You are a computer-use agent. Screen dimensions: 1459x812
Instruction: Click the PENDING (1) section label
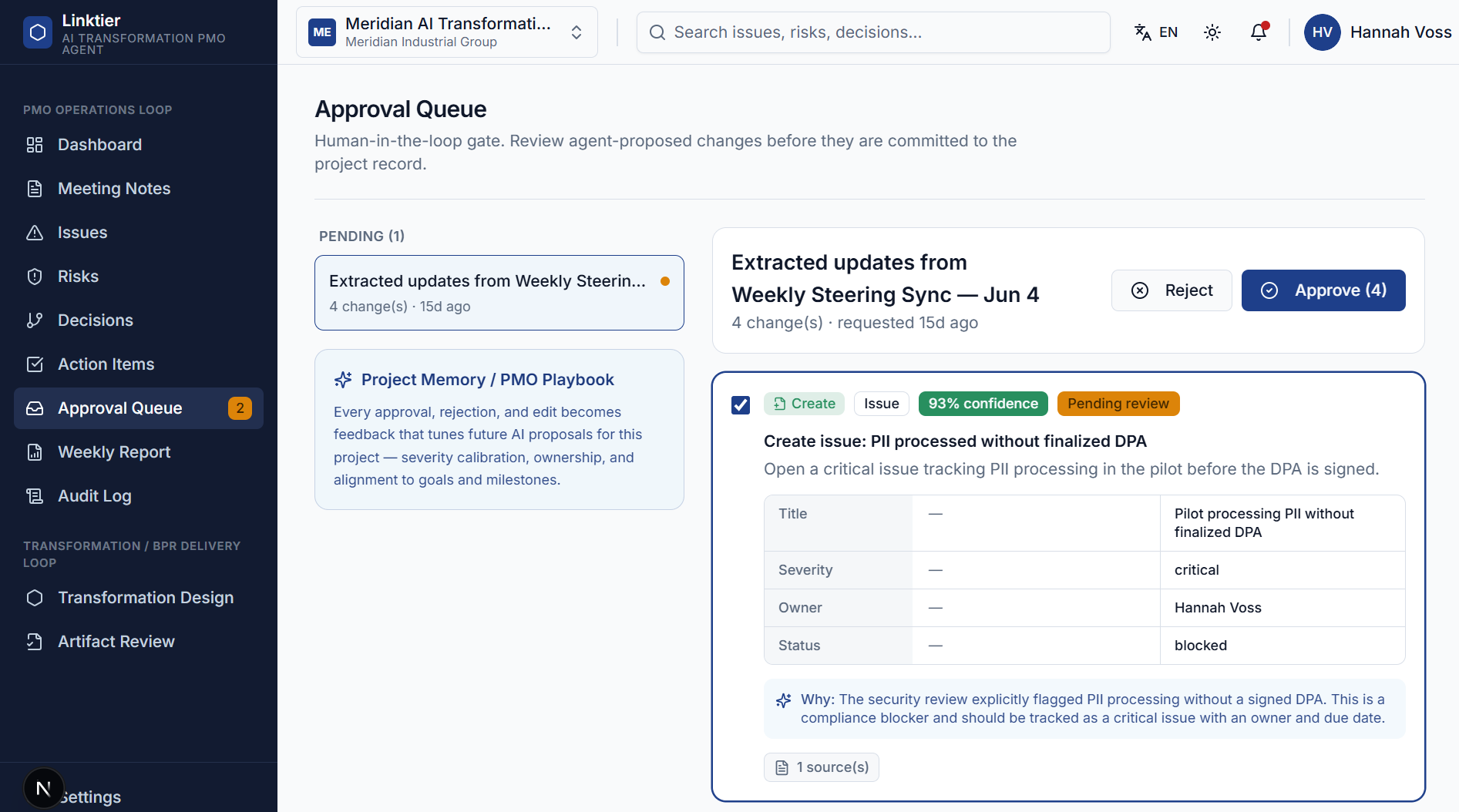tap(361, 237)
